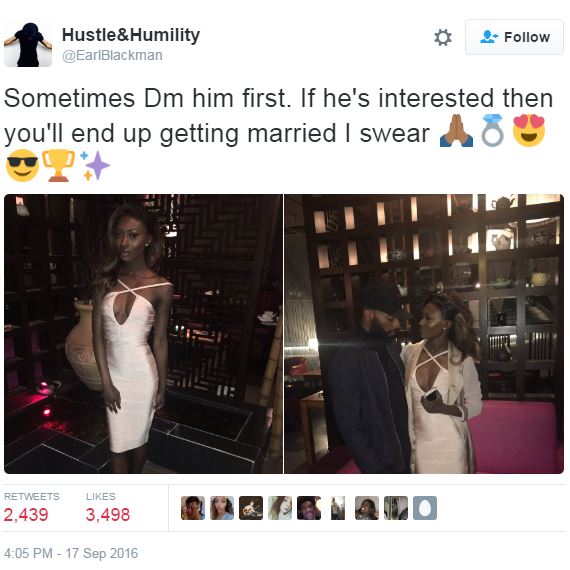Screen dimensions: 570x570
Task: Open the @EarlBlackman handle link
Action: click(x=112, y=55)
